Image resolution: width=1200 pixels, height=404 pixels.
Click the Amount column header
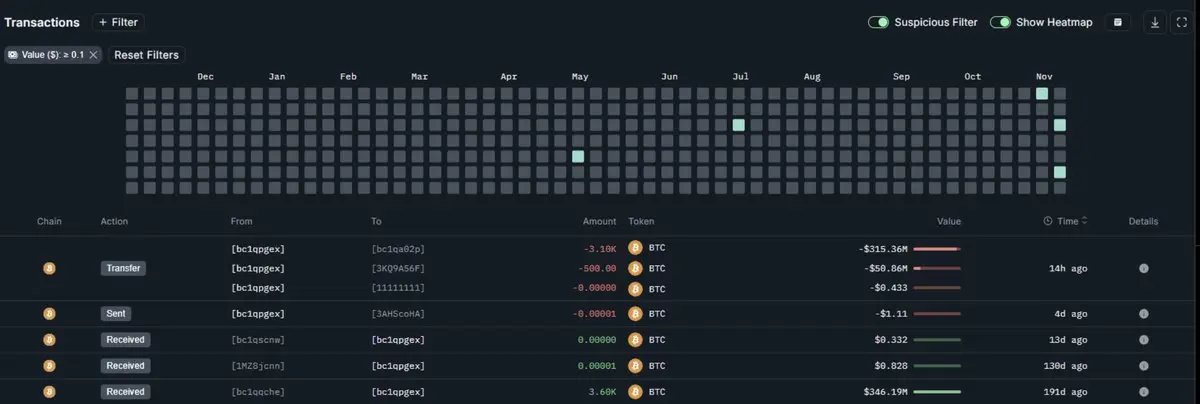[x=600, y=221]
